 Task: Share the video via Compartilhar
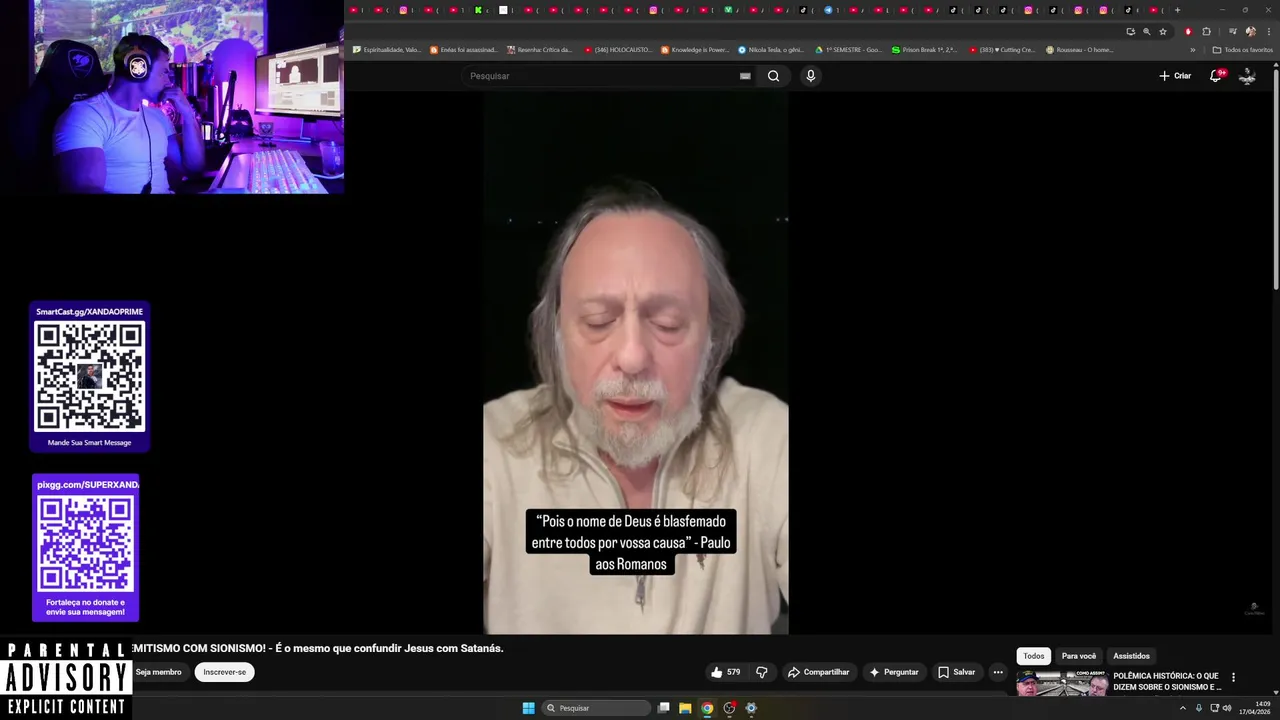click(x=818, y=672)
